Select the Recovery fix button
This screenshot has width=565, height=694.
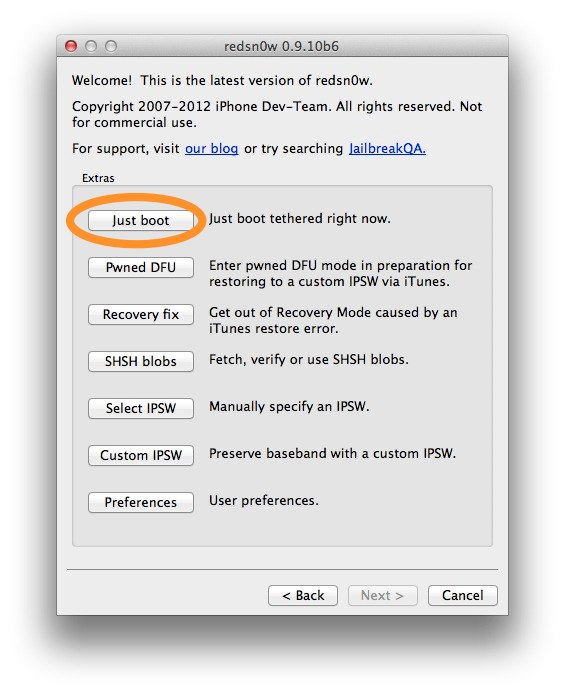coord(141,314)
